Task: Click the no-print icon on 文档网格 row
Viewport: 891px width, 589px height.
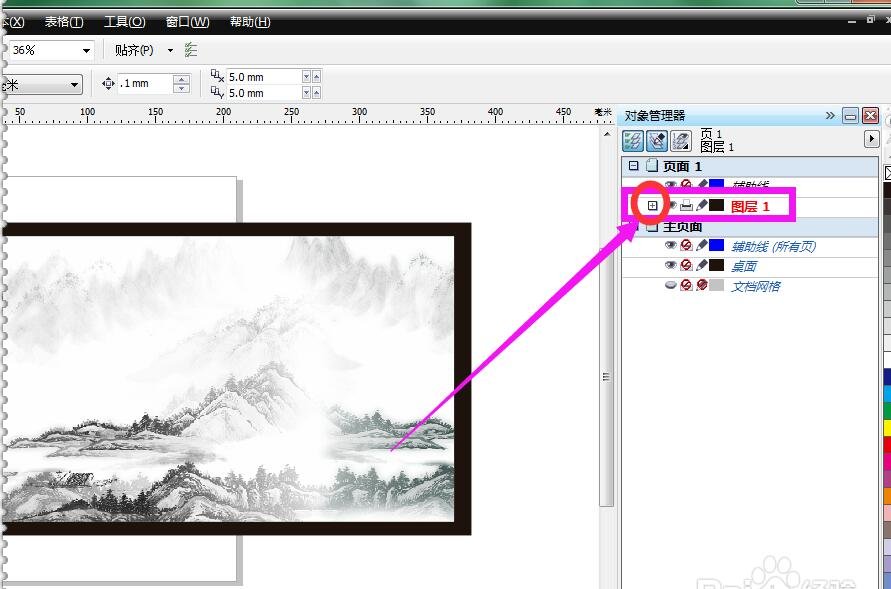Action: pos(686,286)
